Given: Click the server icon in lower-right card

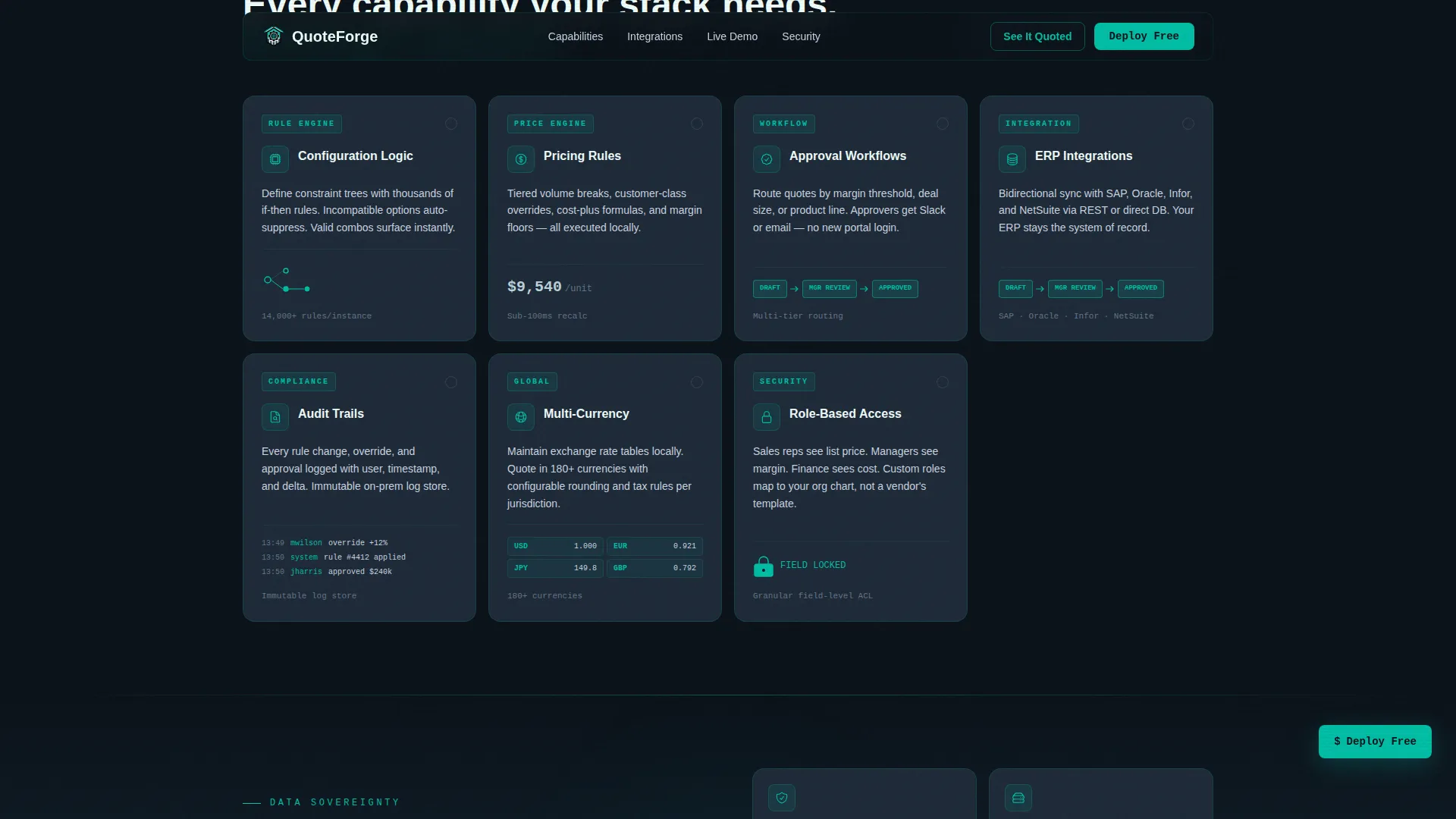Looking at the screenshot, I should (1018, 798).
